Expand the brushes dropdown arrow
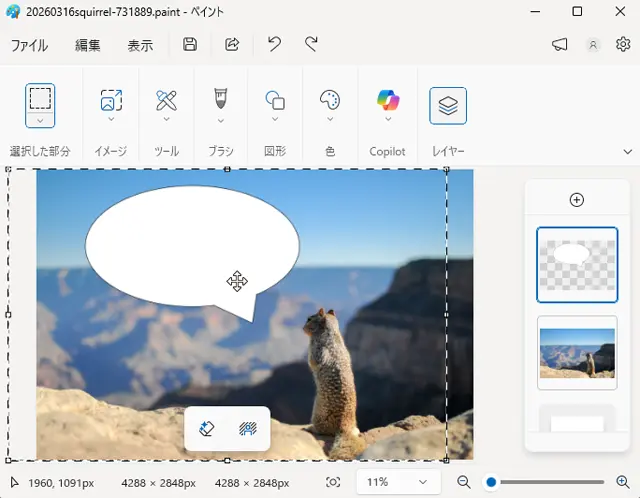 tap(221, 121)
